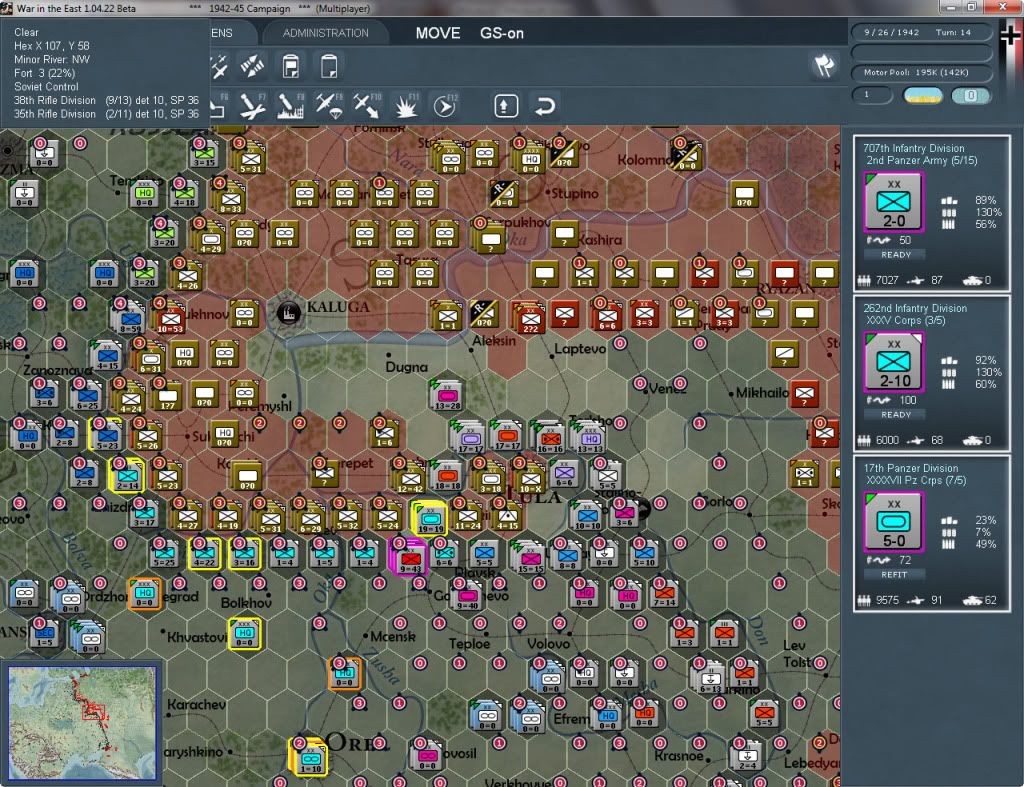Select the orange-red 16=16 unit
The height and width of the screenshot is (787, 1024).
[x=550, y=438]
